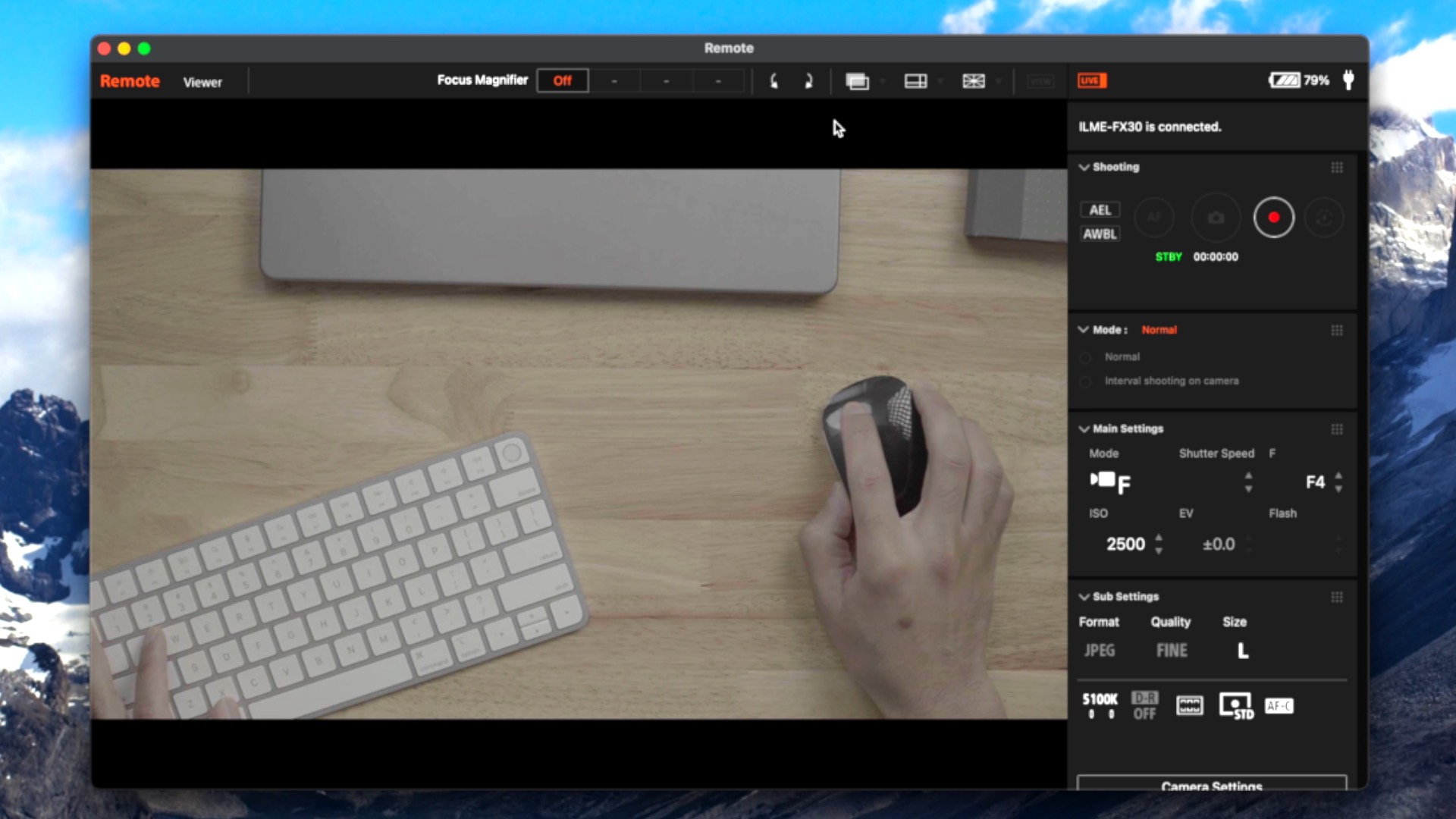Viewport: 1456px width, 819px height.
Task: Collapse the Mode section
Action: (1084, 330)
